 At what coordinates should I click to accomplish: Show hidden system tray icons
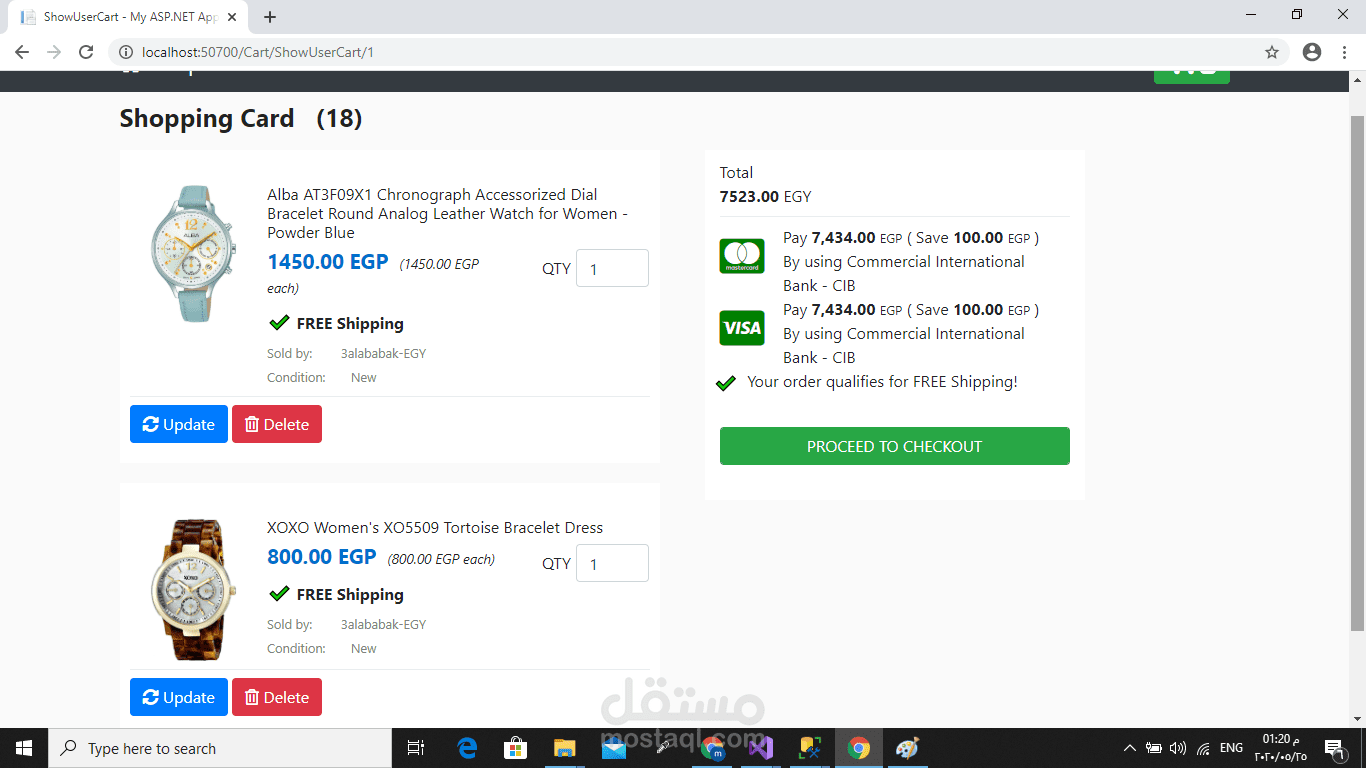click(1130, 748)
